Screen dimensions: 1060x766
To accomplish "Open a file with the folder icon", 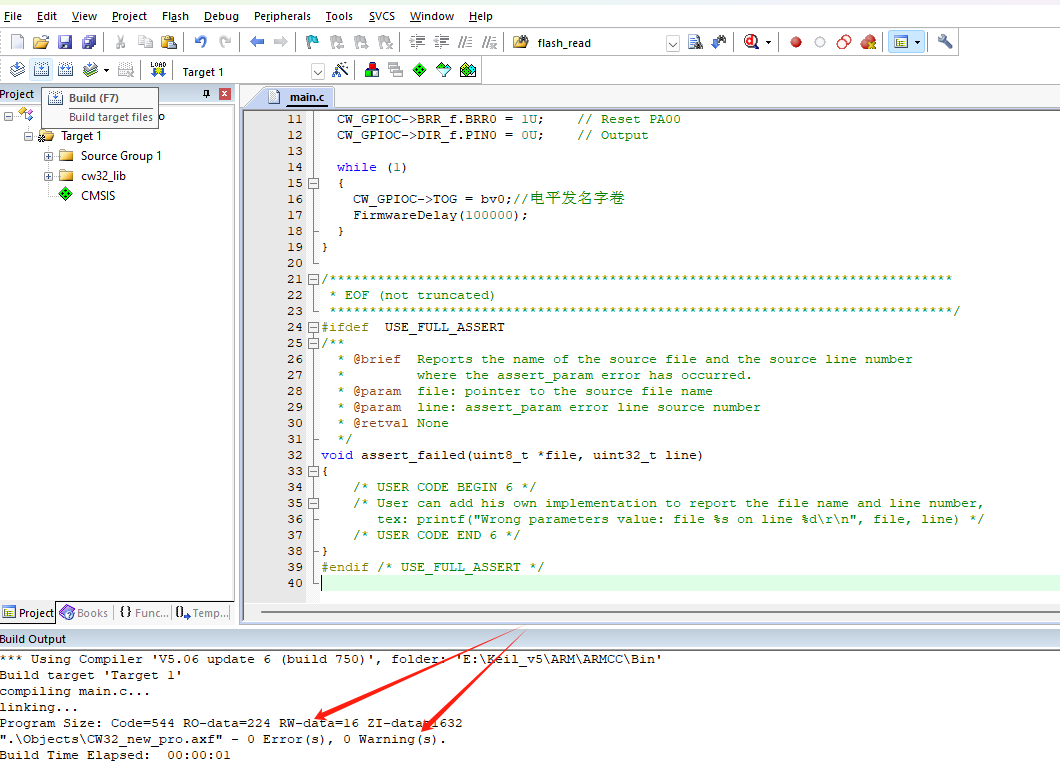I will tap(41, 43).
